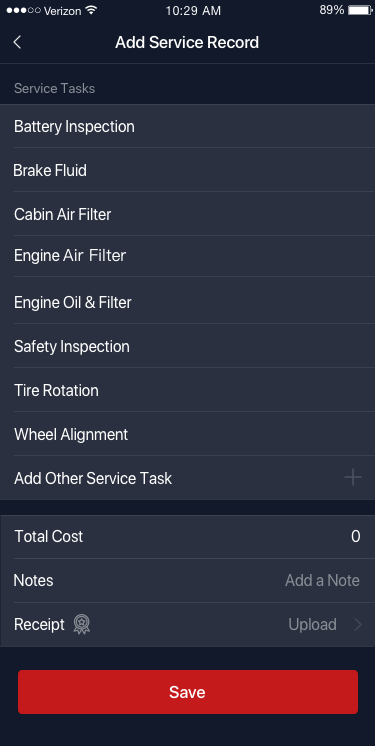Tap the Add a Note field
Screen dimensions: 375x746
tap(322, 580)
